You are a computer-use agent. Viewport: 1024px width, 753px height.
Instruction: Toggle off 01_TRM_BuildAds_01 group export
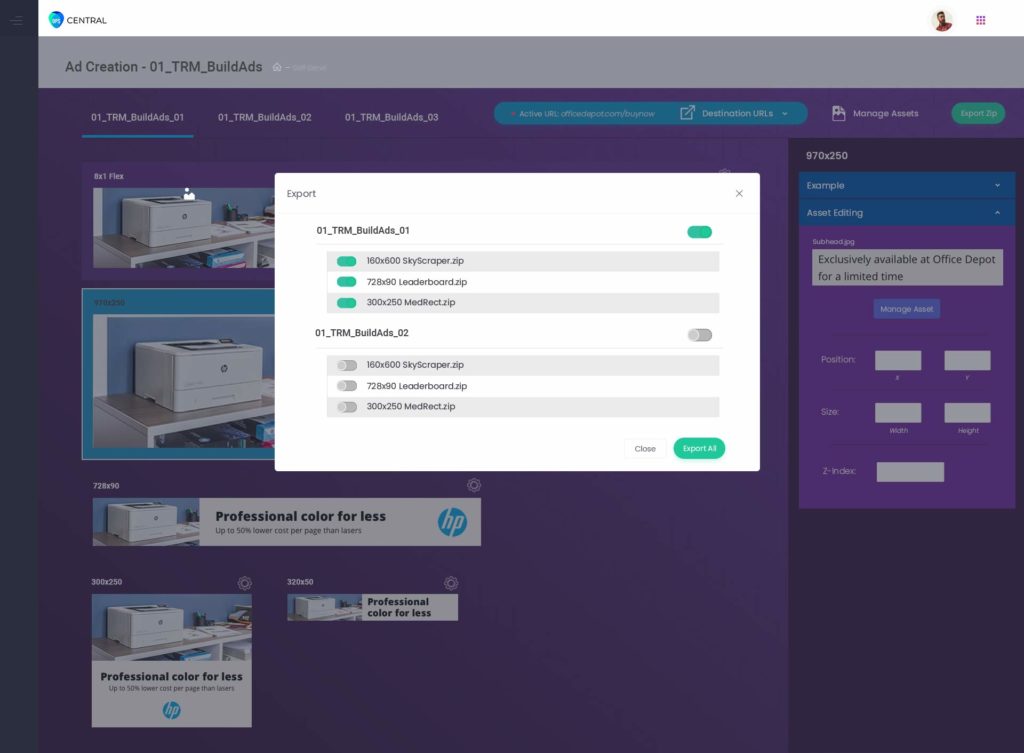tap(699, 232)
